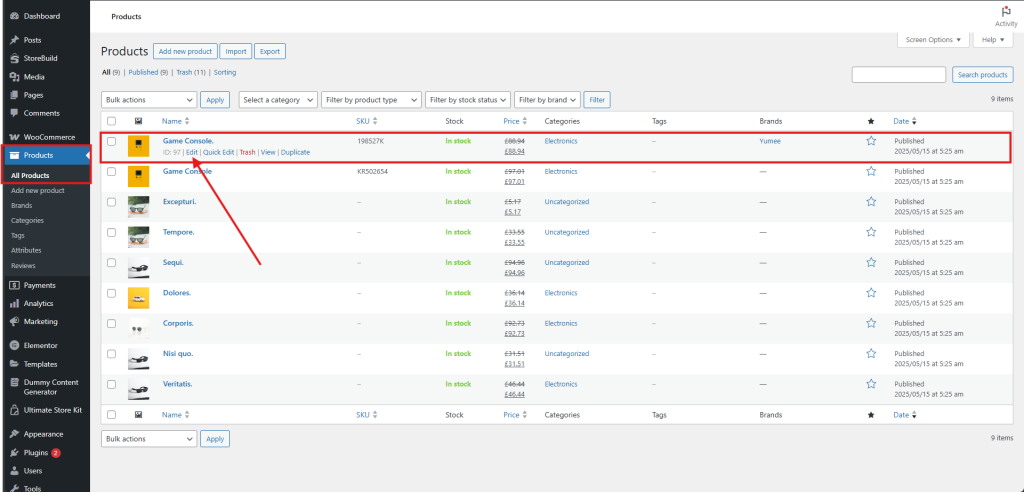Star the Tempore. product as featured
Viewport: 1024px width, 492px height.
click(871, 232)
